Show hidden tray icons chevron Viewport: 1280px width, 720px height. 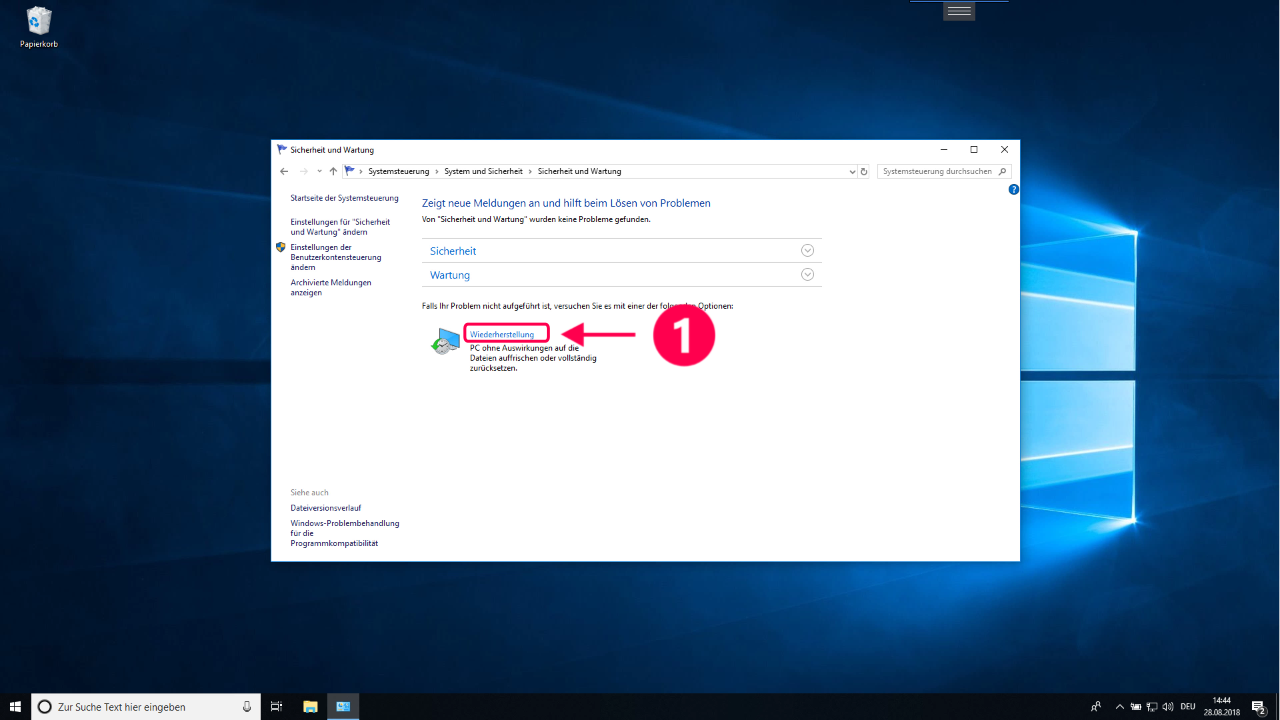pos(1120,706)
